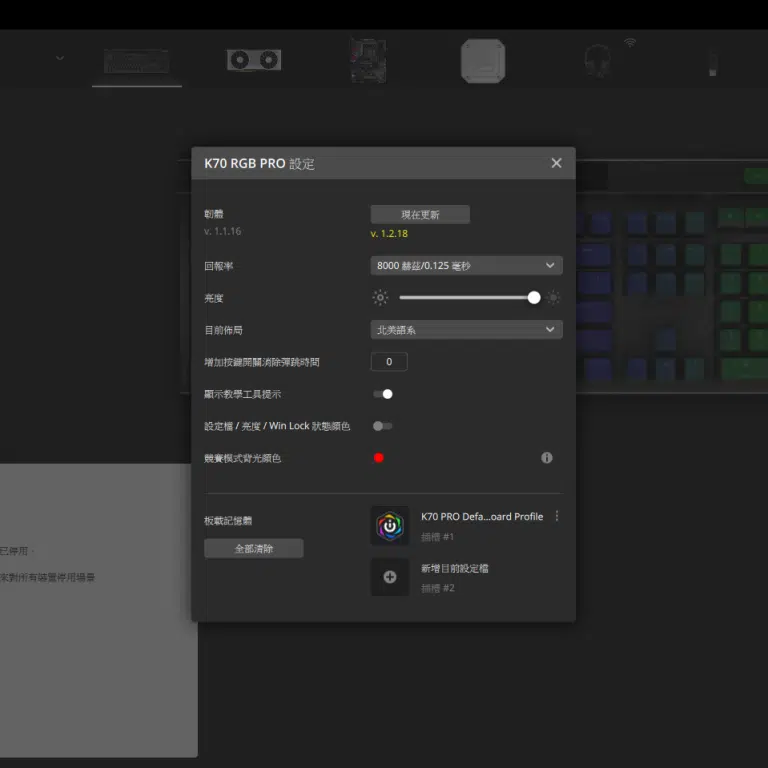Toggle 顯示教學工具提示 switch off
768x768 pixels.
pos(383,394)
